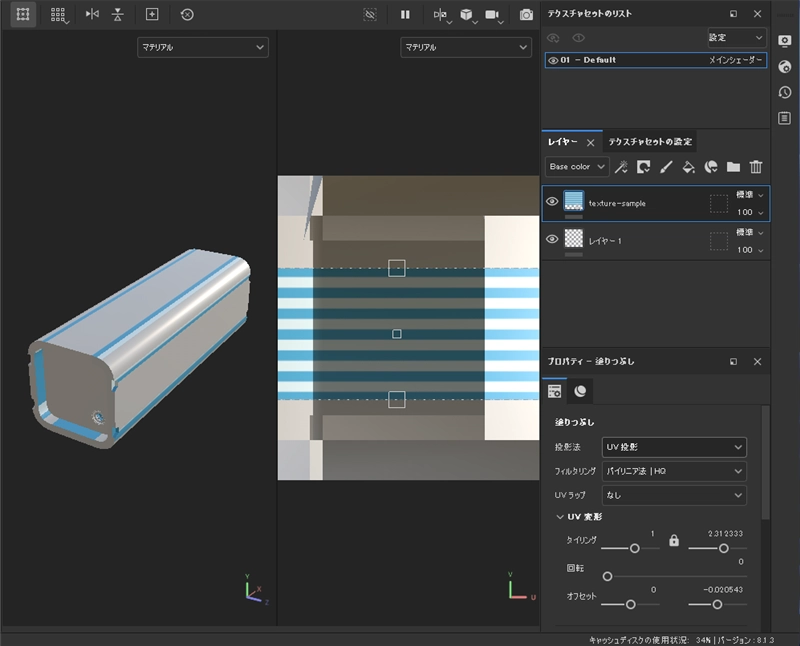
Task: Click the fill properties tab icon
Action: tap(554, 391)
